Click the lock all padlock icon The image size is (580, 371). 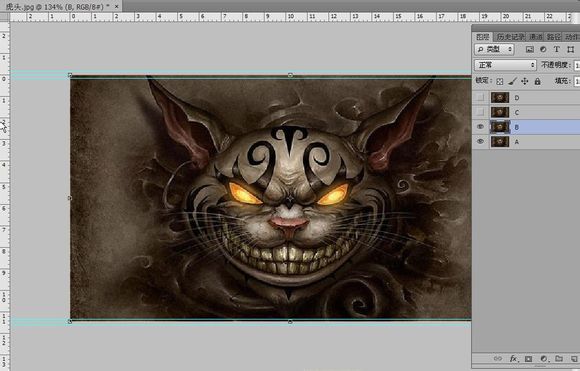[x=537, y=81]
